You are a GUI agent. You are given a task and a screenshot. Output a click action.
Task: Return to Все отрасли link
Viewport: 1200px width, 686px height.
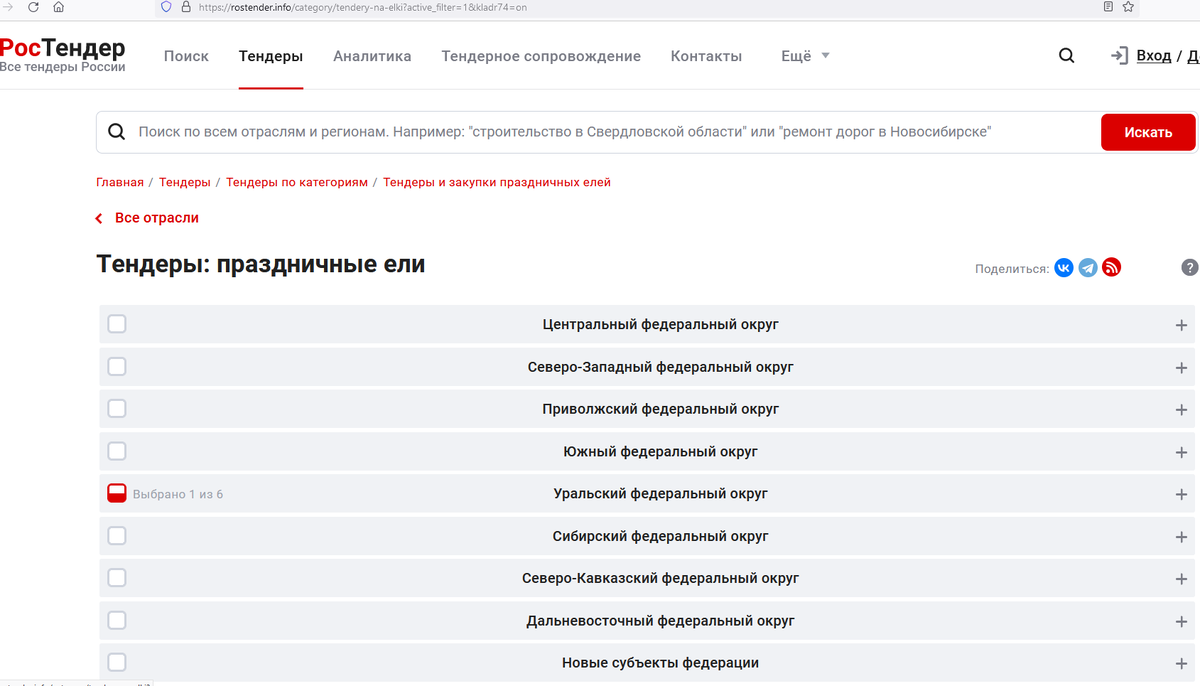[x=157, y=218]
